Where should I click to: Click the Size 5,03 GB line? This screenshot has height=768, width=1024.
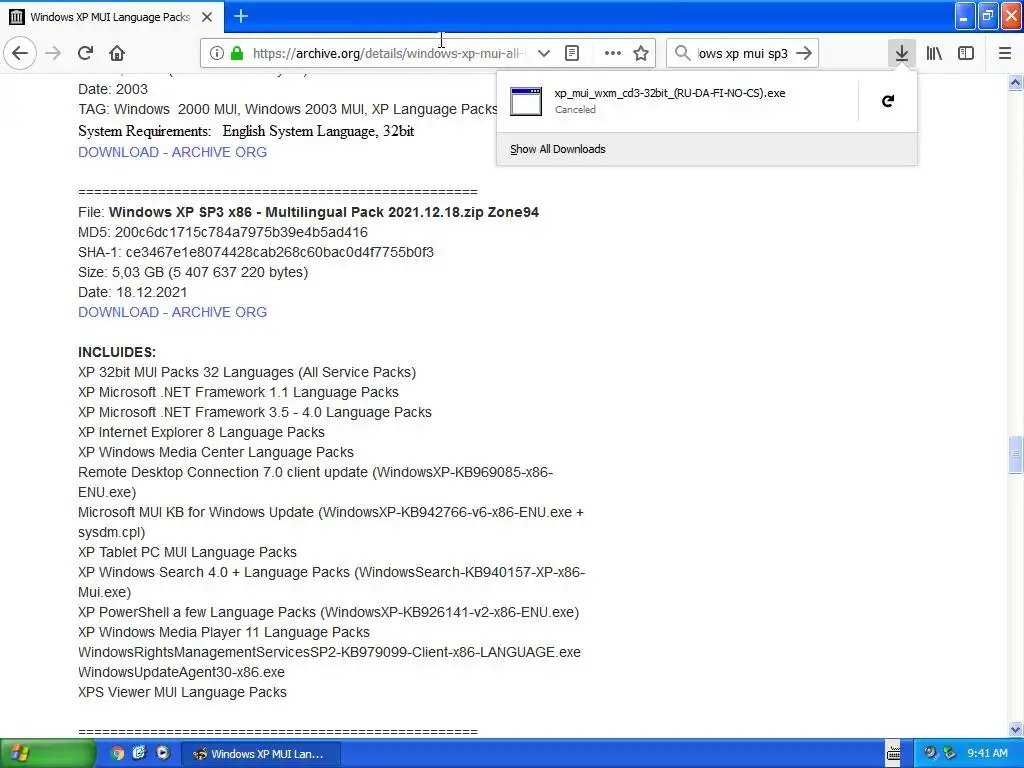point(193,272)
